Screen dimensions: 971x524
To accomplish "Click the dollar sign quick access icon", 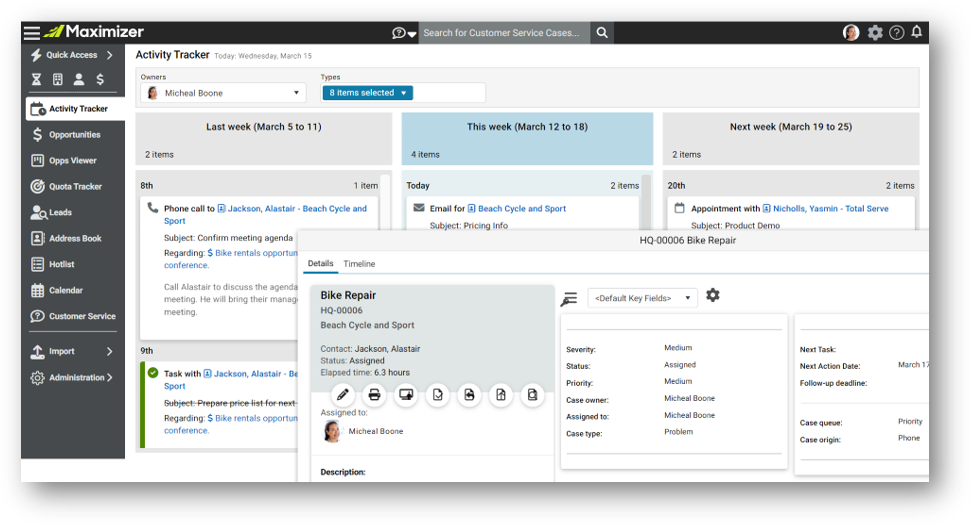I will (x=100, y=79).
